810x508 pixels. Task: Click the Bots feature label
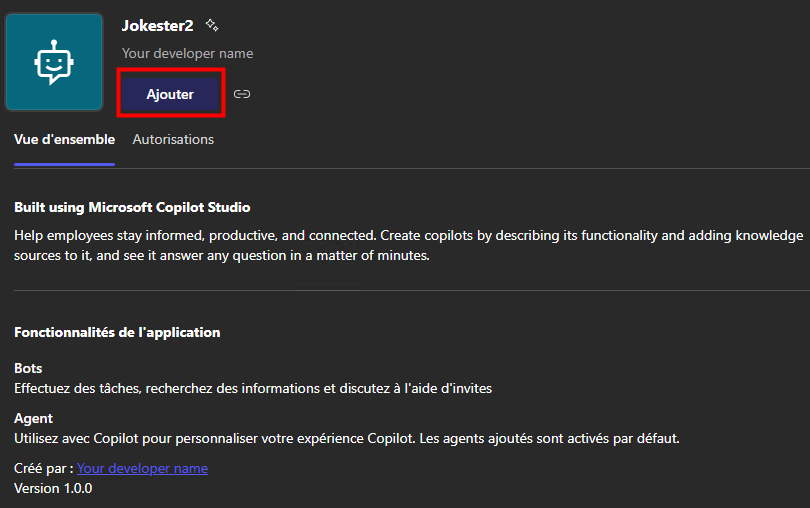(28, 368)
